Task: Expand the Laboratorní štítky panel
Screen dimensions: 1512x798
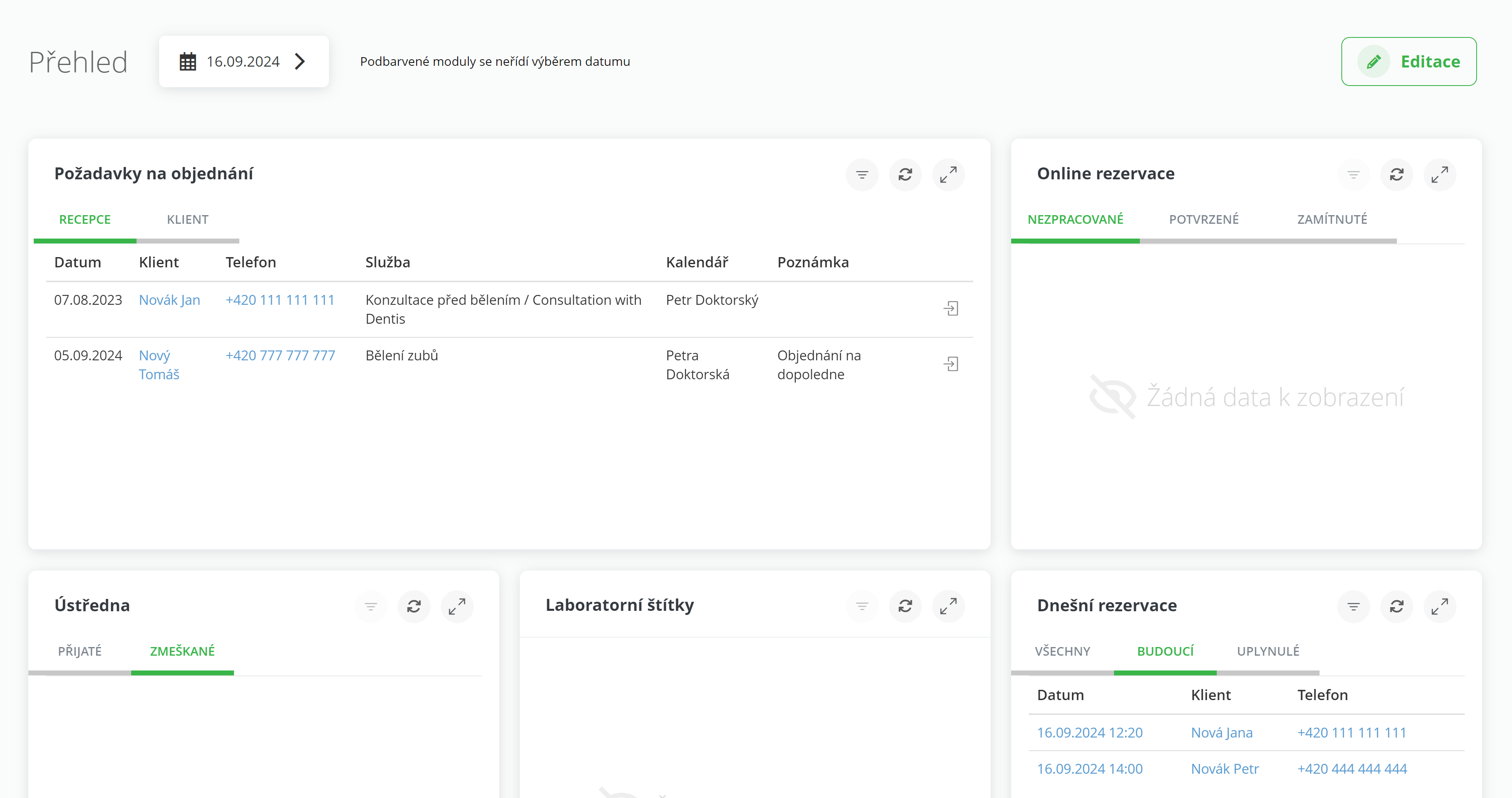Action: point(948,606)
